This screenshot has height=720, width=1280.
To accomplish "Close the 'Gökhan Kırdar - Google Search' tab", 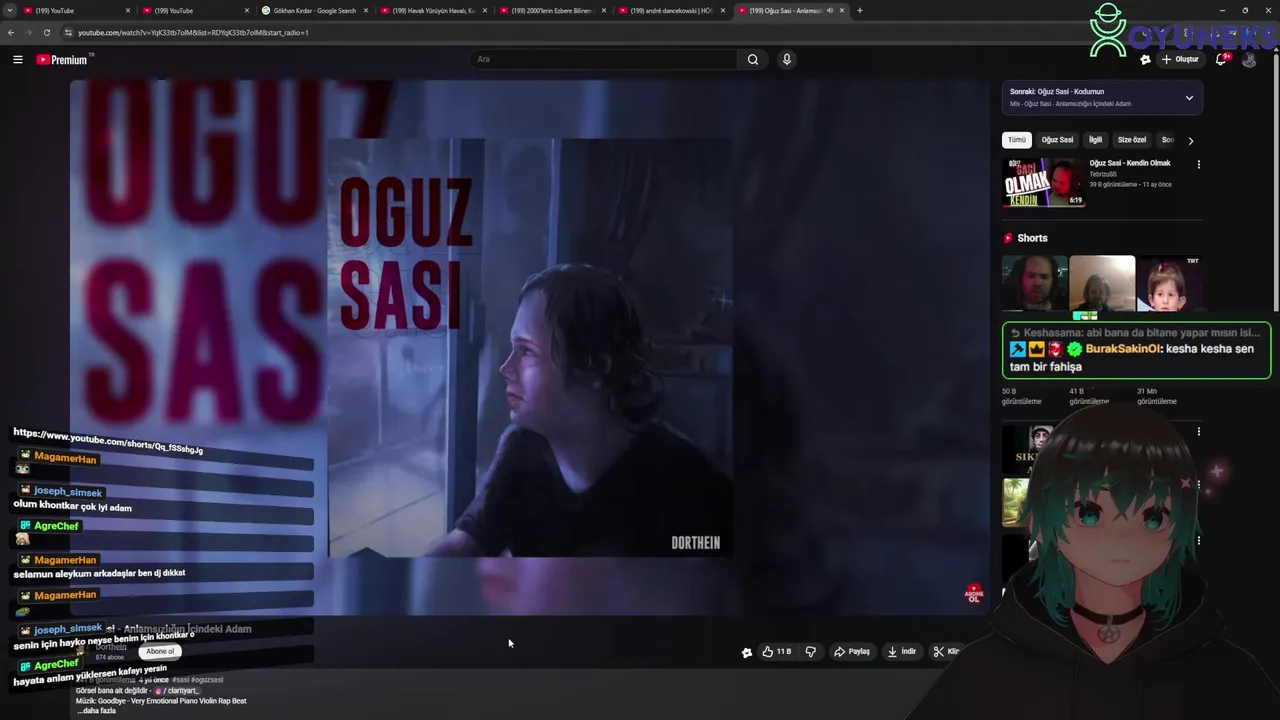I will point(366,10).
